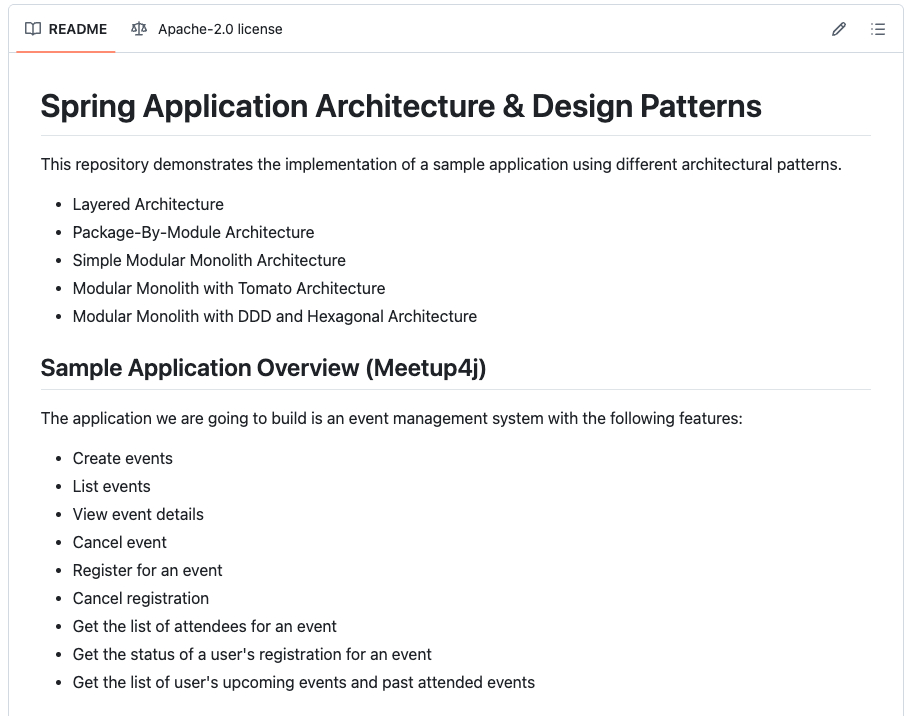909x716 pixels.
Task: Open the outline list icon
Action: (878, 29)
